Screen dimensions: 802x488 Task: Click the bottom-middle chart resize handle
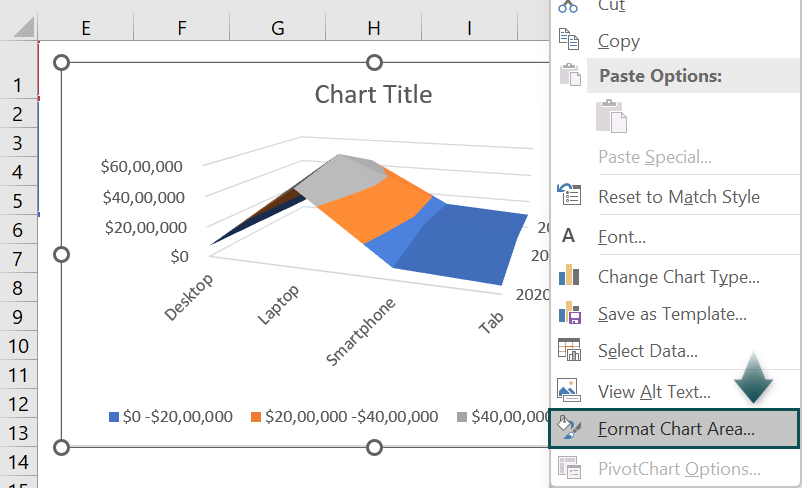click(x=374, y=448)
